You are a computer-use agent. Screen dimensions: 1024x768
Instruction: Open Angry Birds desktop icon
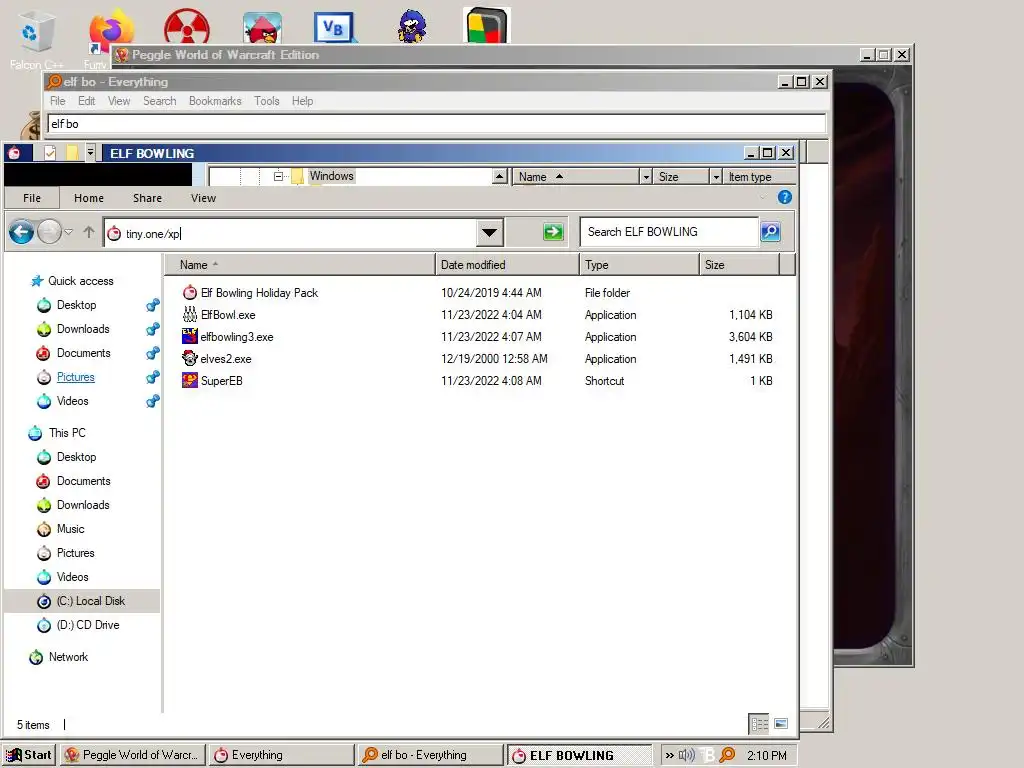263,28
